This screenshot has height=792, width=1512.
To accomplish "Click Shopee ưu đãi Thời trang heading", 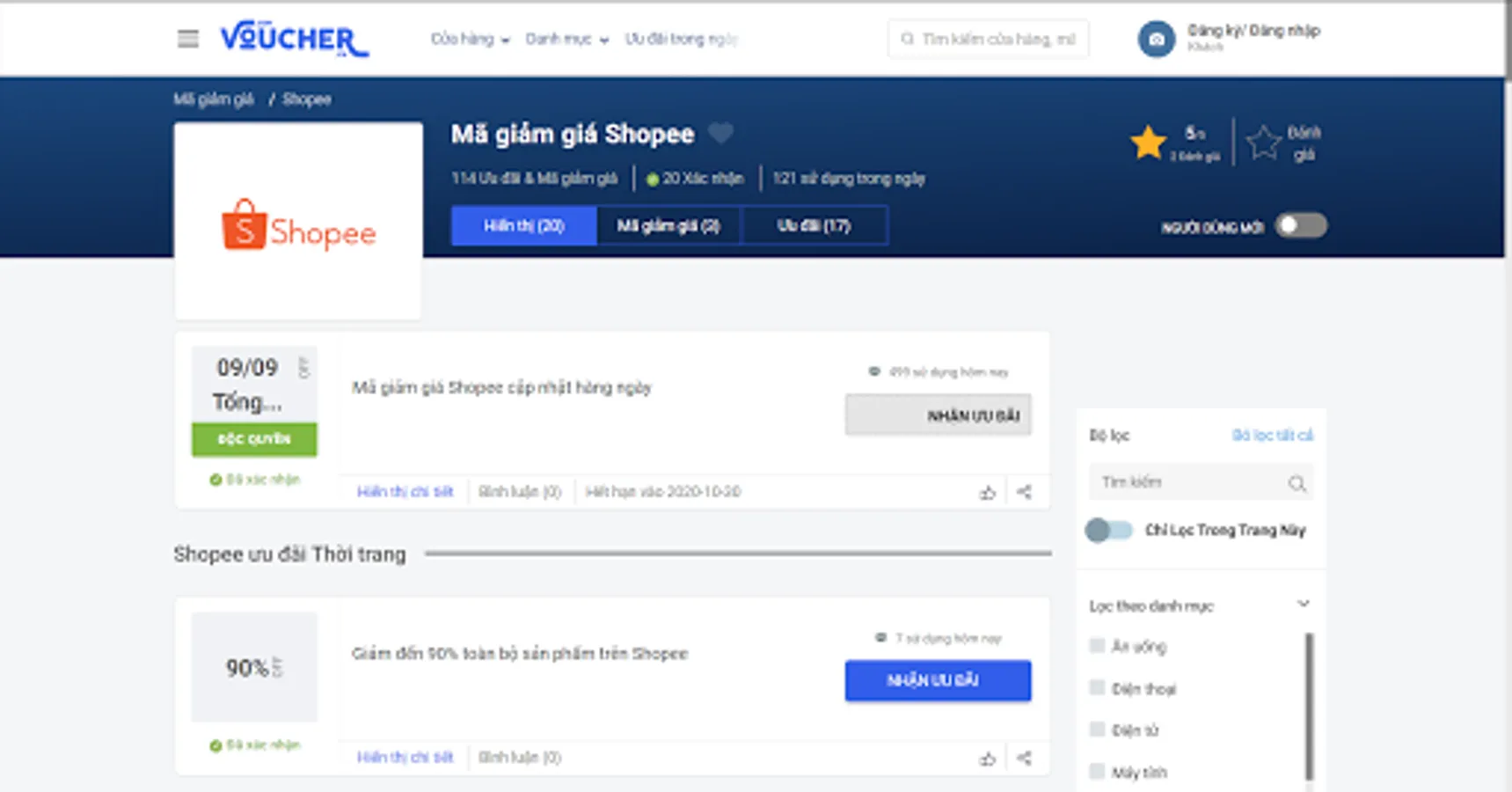I will 289,554.
